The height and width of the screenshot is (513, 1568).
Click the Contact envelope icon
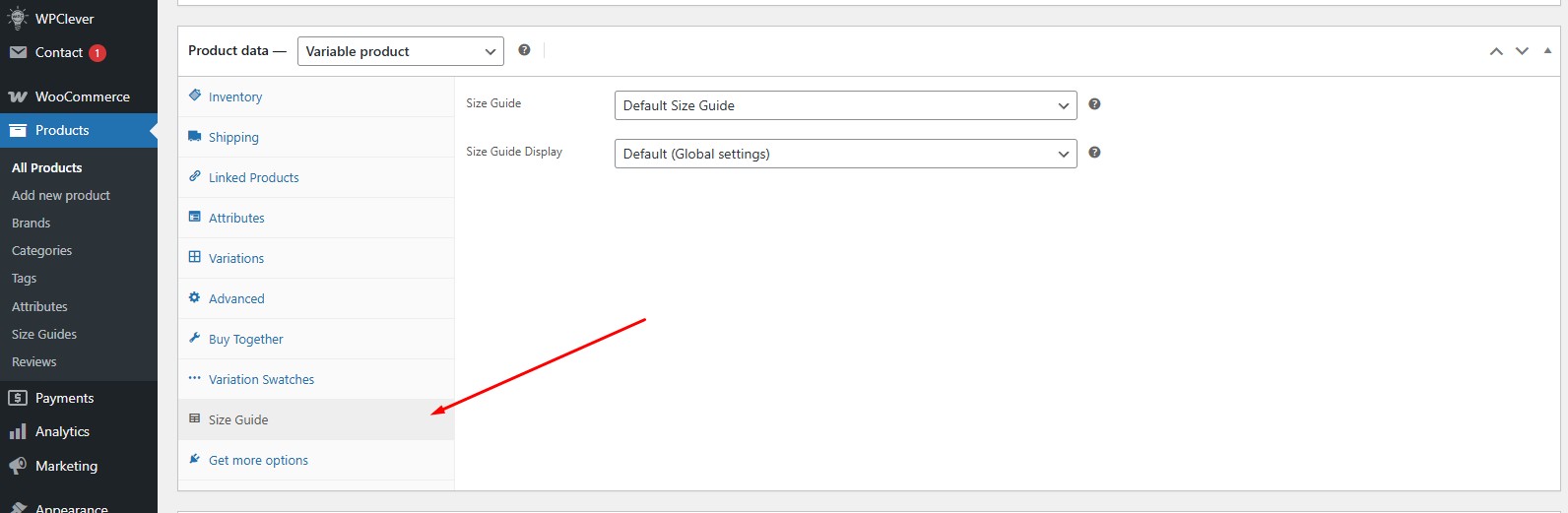18,52
